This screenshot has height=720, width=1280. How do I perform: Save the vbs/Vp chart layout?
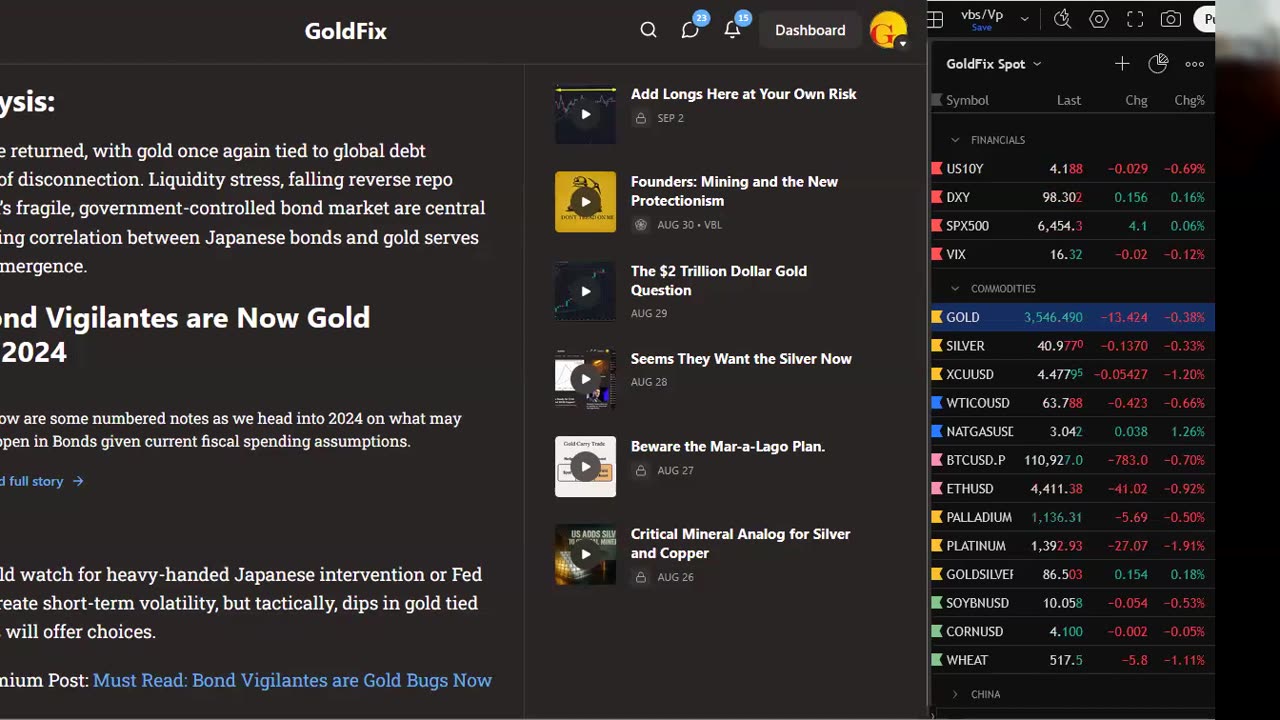(x=981, y=27)
